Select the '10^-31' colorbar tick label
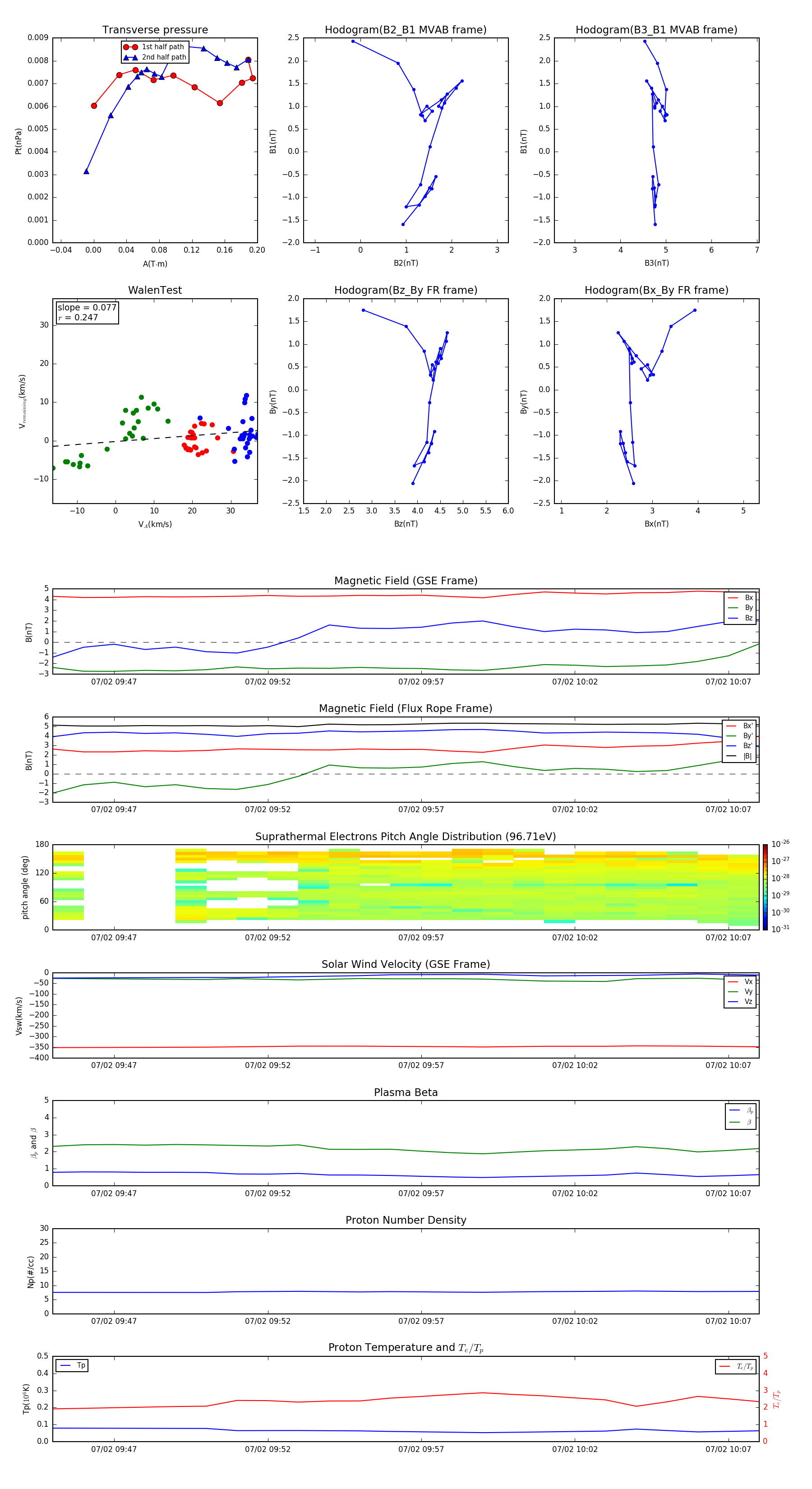Viewport: 812px width, 1489px height. 780,929
